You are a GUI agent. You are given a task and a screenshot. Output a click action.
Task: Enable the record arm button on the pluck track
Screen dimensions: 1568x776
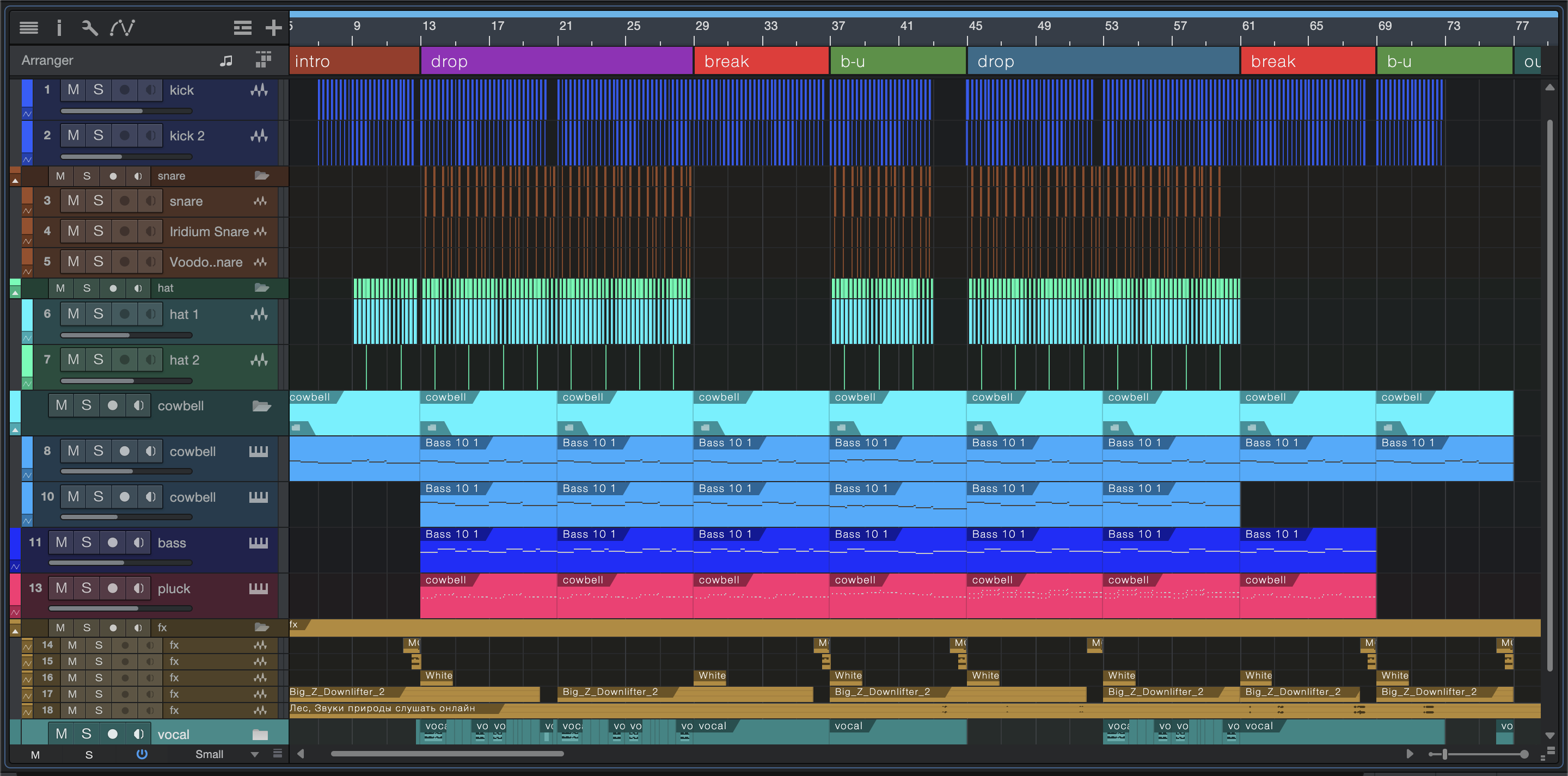113,589
